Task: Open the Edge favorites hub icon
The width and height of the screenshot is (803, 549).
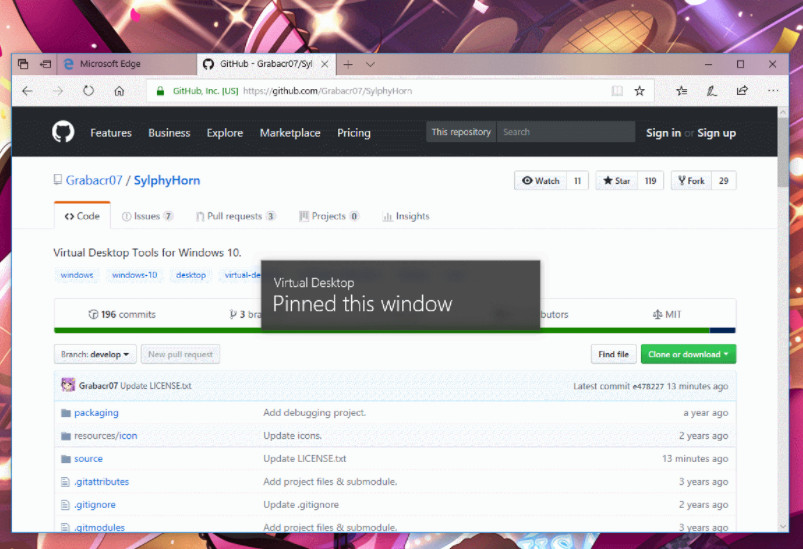Action: (681, 91)
